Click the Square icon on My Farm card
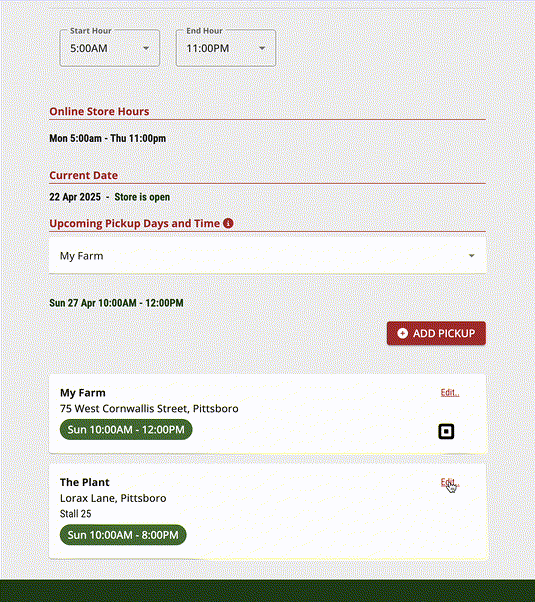Screen dimensions: 535x602 tap(446, 431)
